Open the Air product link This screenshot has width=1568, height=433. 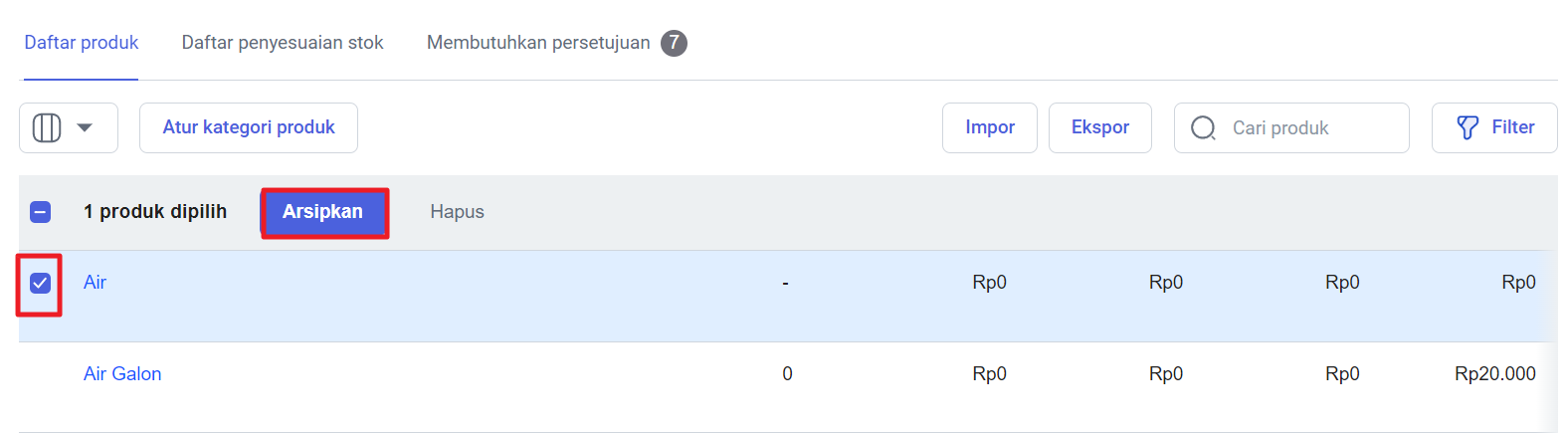[95, 283]
